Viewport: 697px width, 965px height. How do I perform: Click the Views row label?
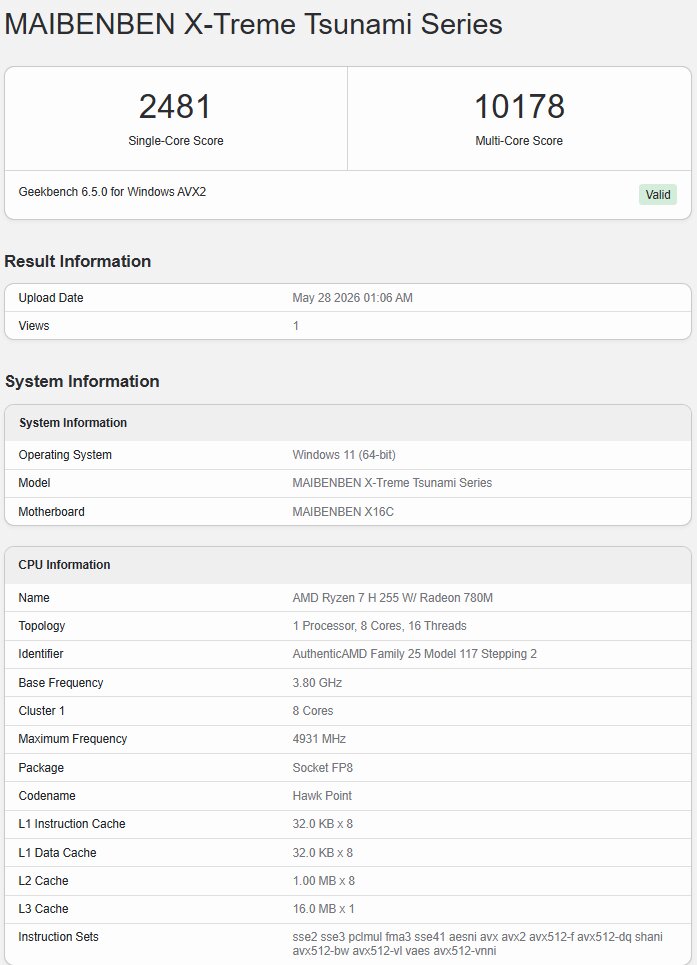click(x=34, y=326)
